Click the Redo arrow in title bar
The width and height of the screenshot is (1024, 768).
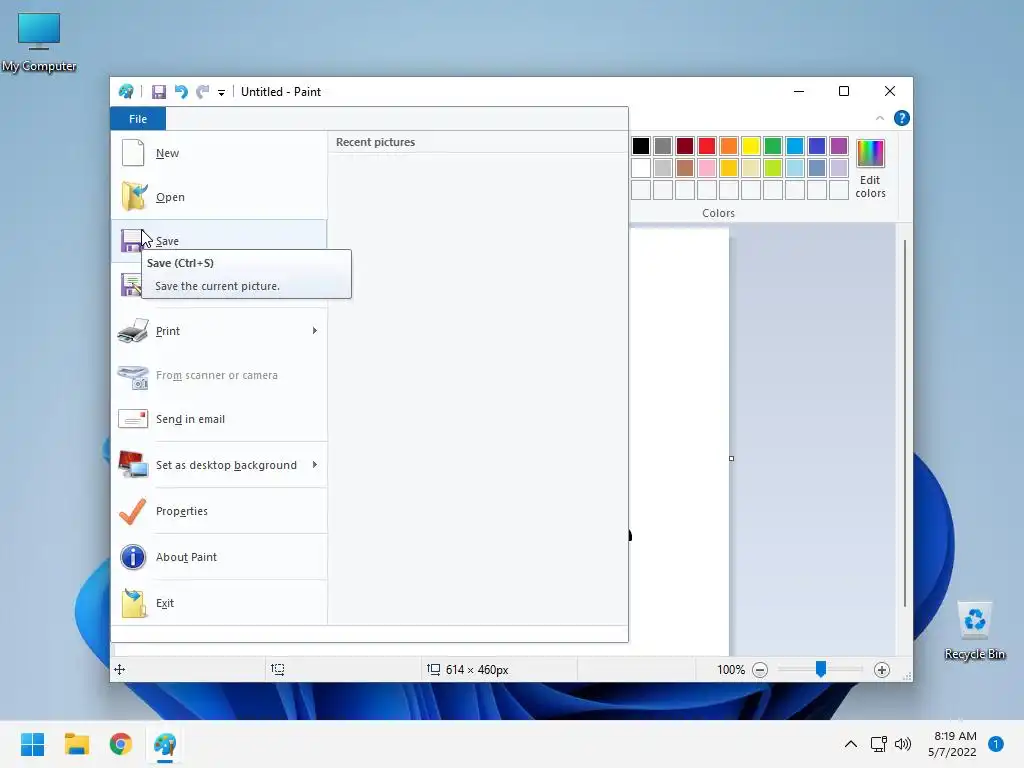203,92
